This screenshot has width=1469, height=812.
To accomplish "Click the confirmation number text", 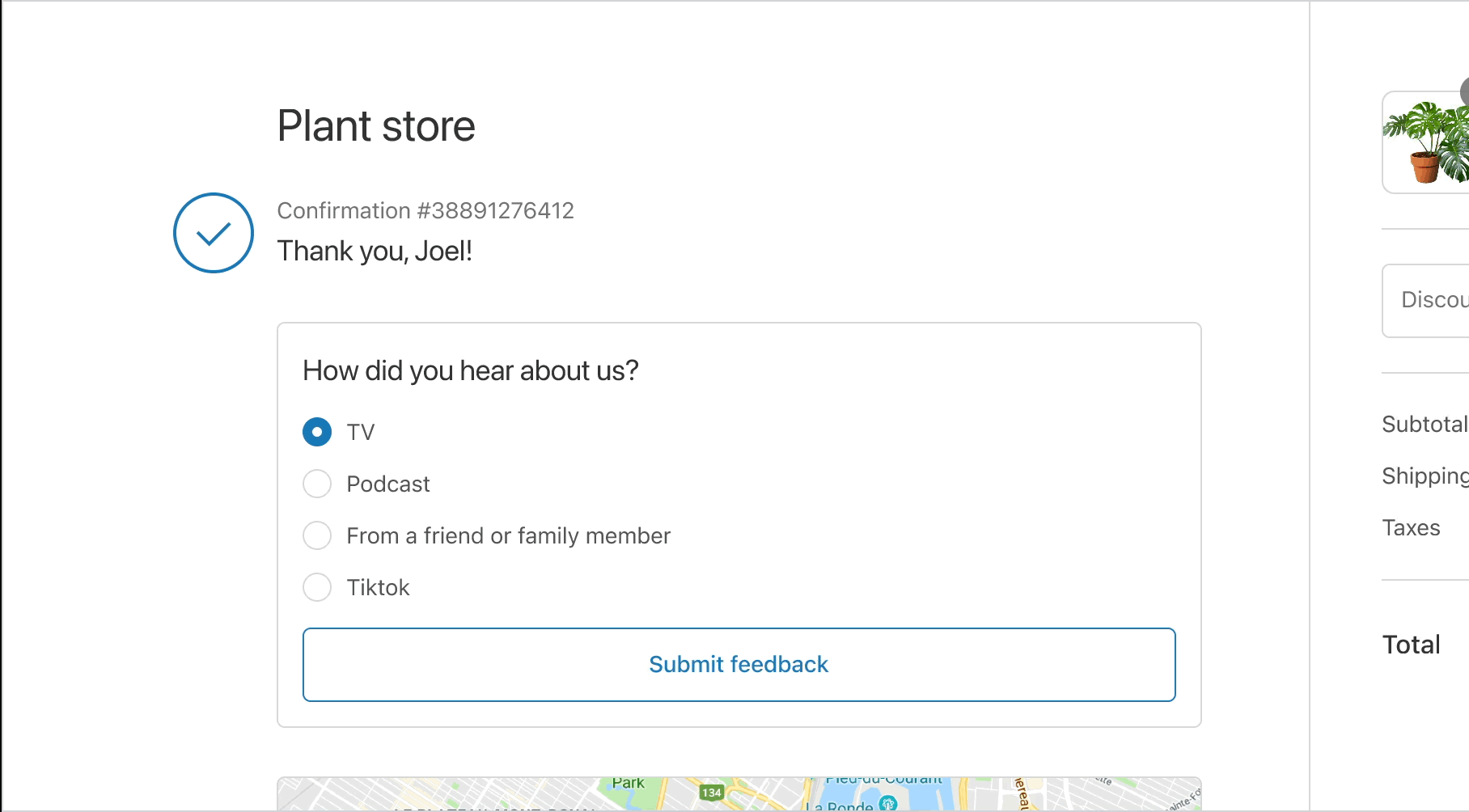I will click(425, 210).
